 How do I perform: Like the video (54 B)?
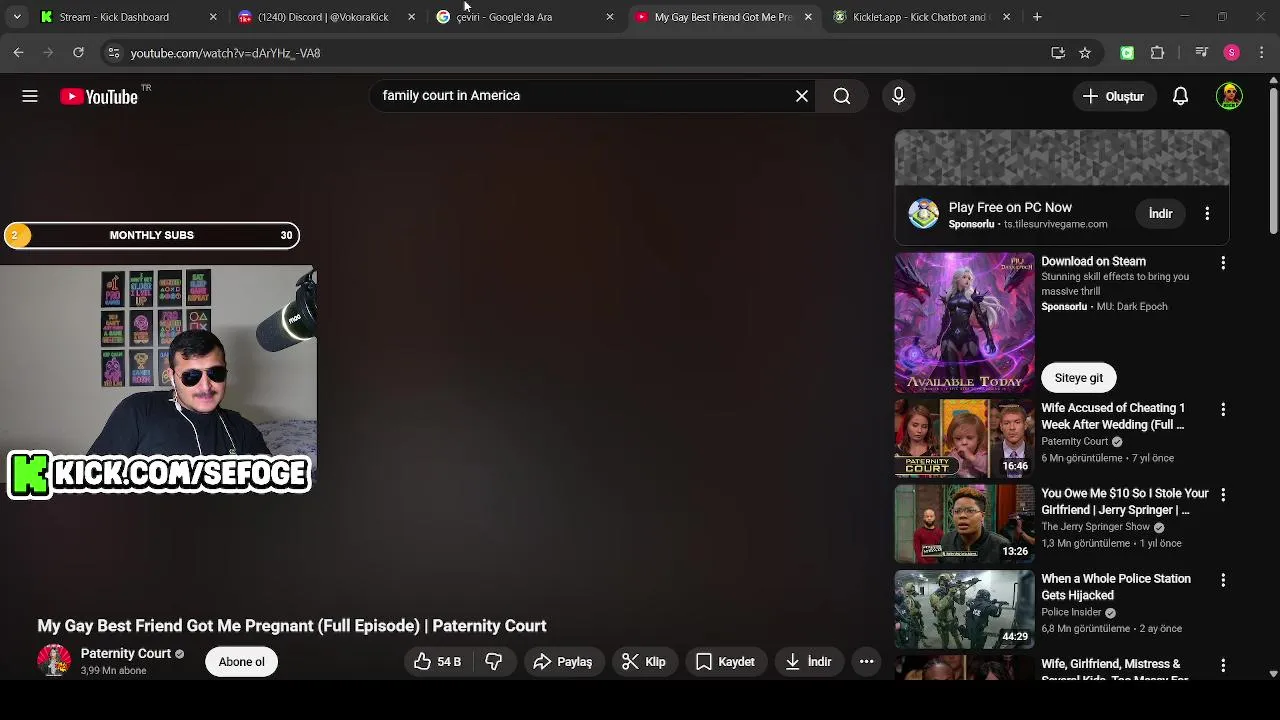[436, 662]
